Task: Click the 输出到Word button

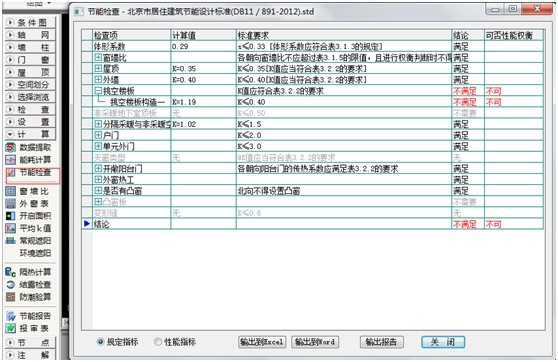Action: [315, 342]
